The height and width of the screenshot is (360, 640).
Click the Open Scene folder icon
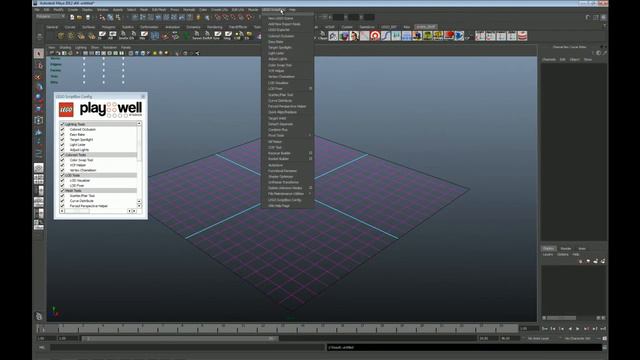tap(80, 18)
